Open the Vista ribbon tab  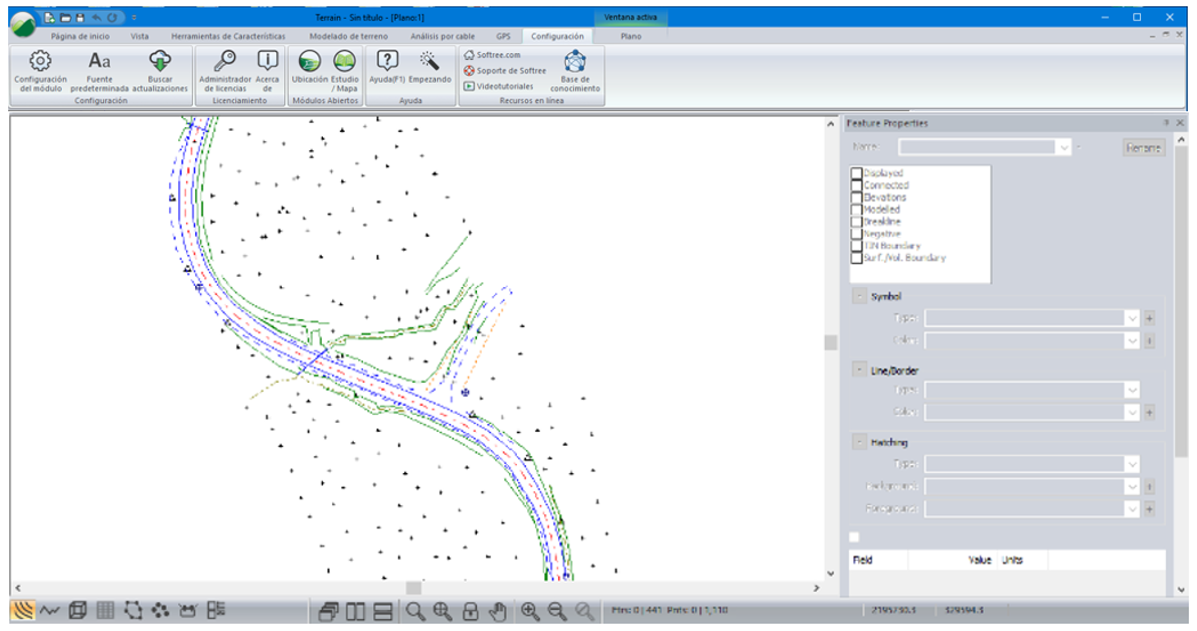139,36
